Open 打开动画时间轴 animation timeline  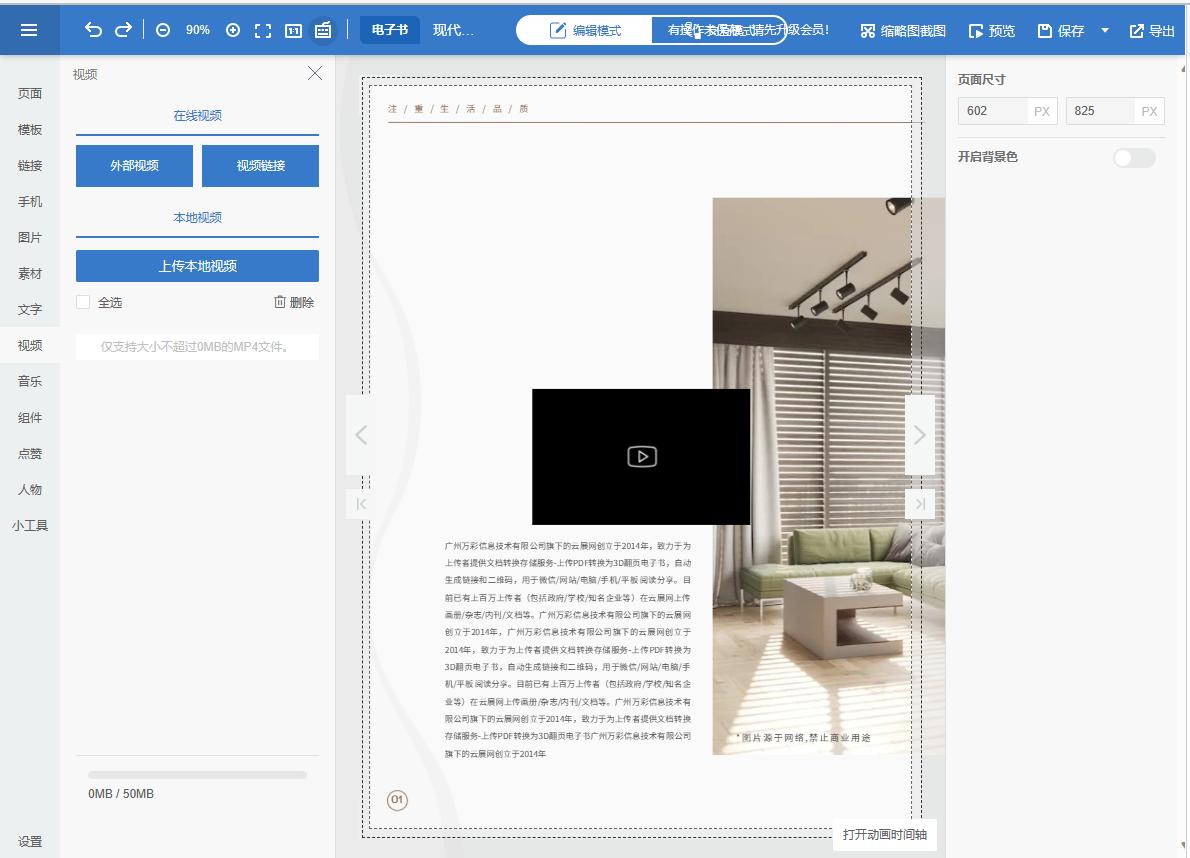click(x=886, y=835)
